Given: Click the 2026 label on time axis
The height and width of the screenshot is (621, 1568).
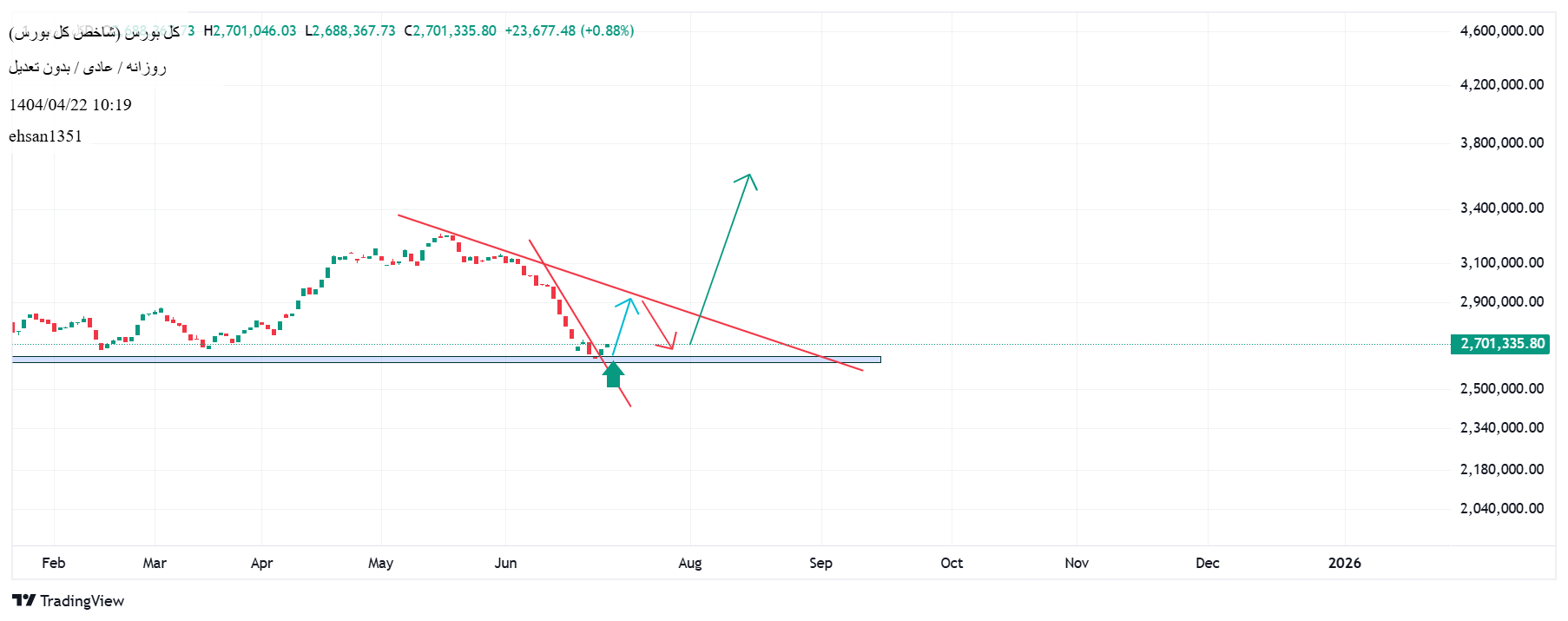Looking at the screenshot, I should coord(1345,563).
